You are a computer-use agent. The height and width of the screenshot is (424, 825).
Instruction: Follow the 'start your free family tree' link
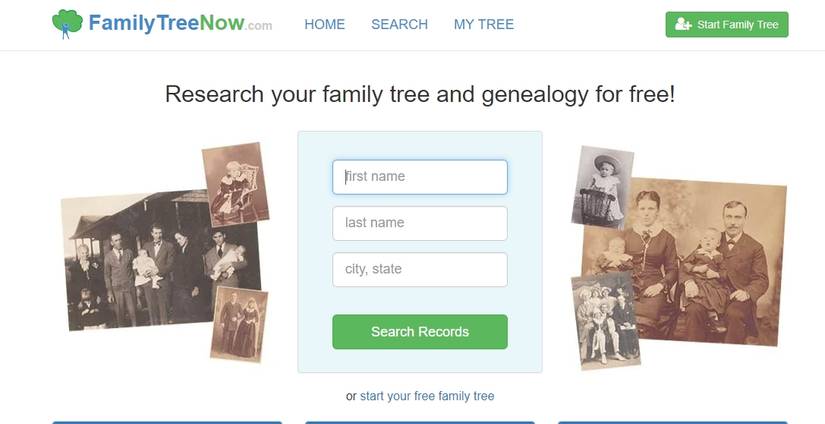coord(427,396)
